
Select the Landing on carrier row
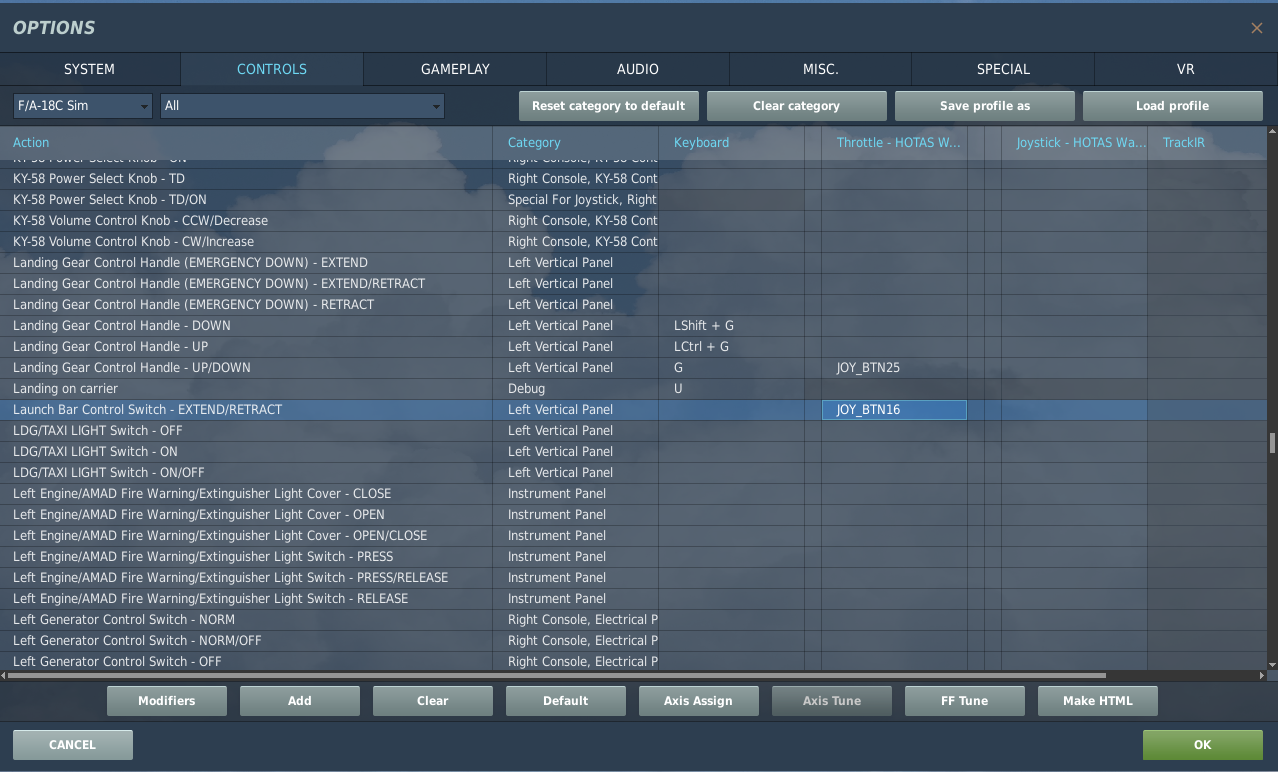click(x=633, y=389)
